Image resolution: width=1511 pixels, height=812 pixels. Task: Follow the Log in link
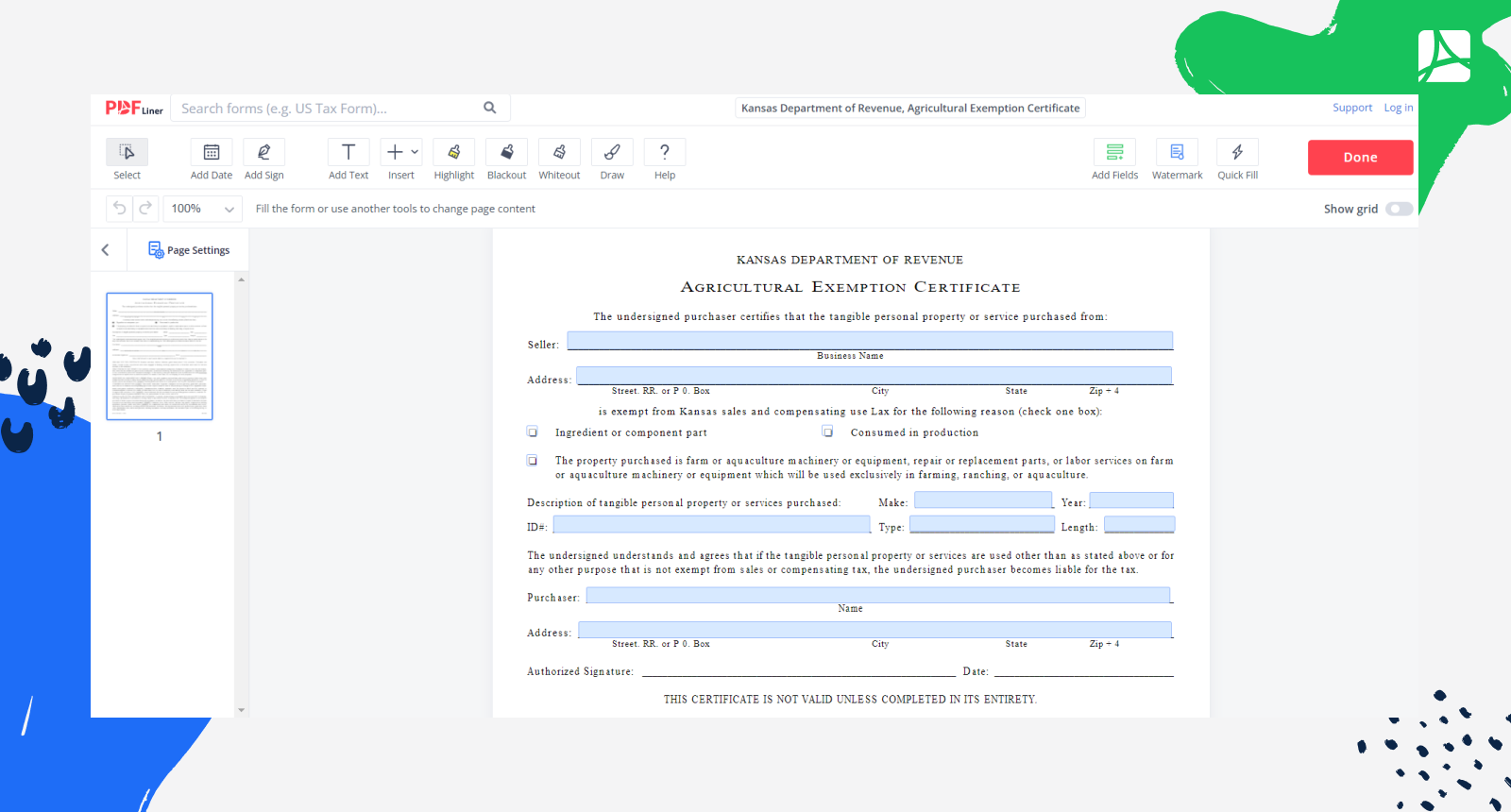point(1398,108)
